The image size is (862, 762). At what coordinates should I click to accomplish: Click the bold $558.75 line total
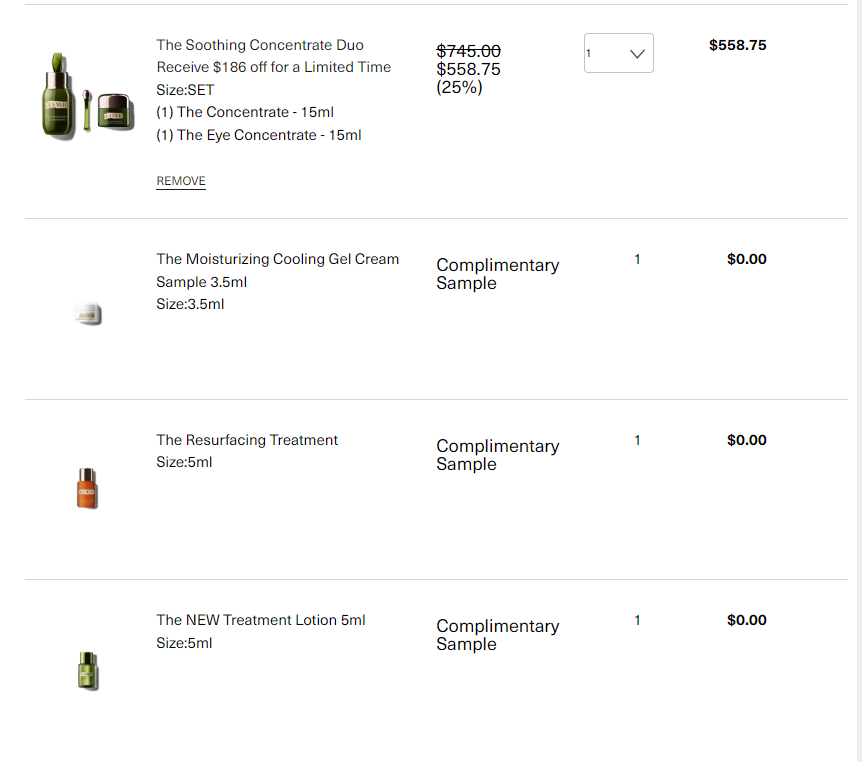pyautogui.click(x=737, y=45)
